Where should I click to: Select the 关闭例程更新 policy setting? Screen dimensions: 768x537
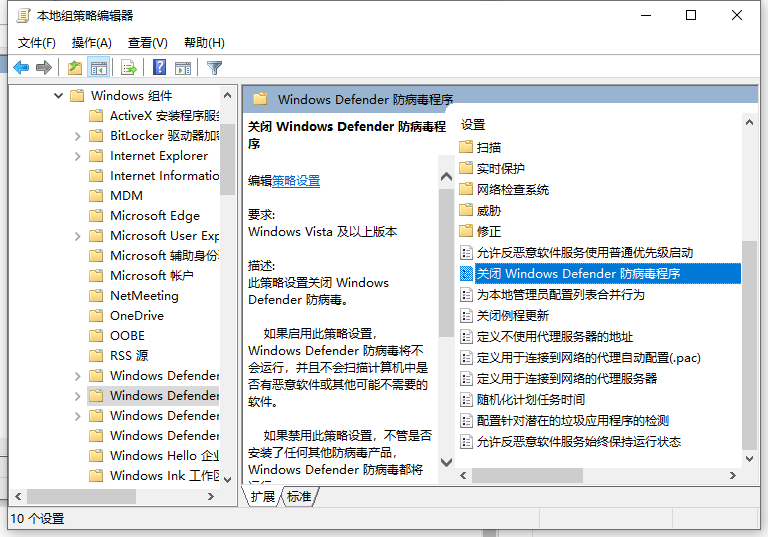pyautogui.click(x=512, y=315)
